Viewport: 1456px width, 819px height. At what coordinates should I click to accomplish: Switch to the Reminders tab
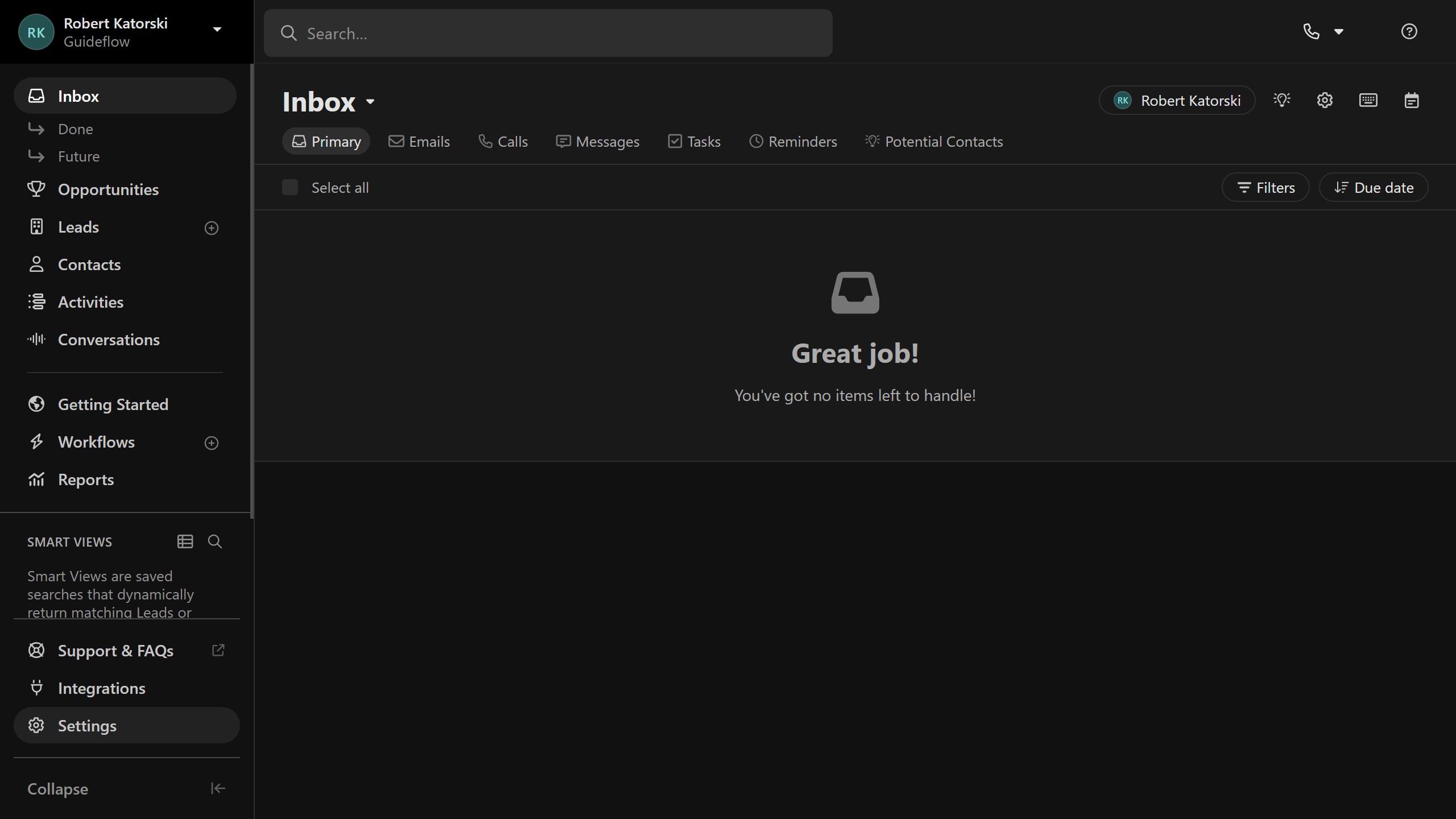[793, 141]
